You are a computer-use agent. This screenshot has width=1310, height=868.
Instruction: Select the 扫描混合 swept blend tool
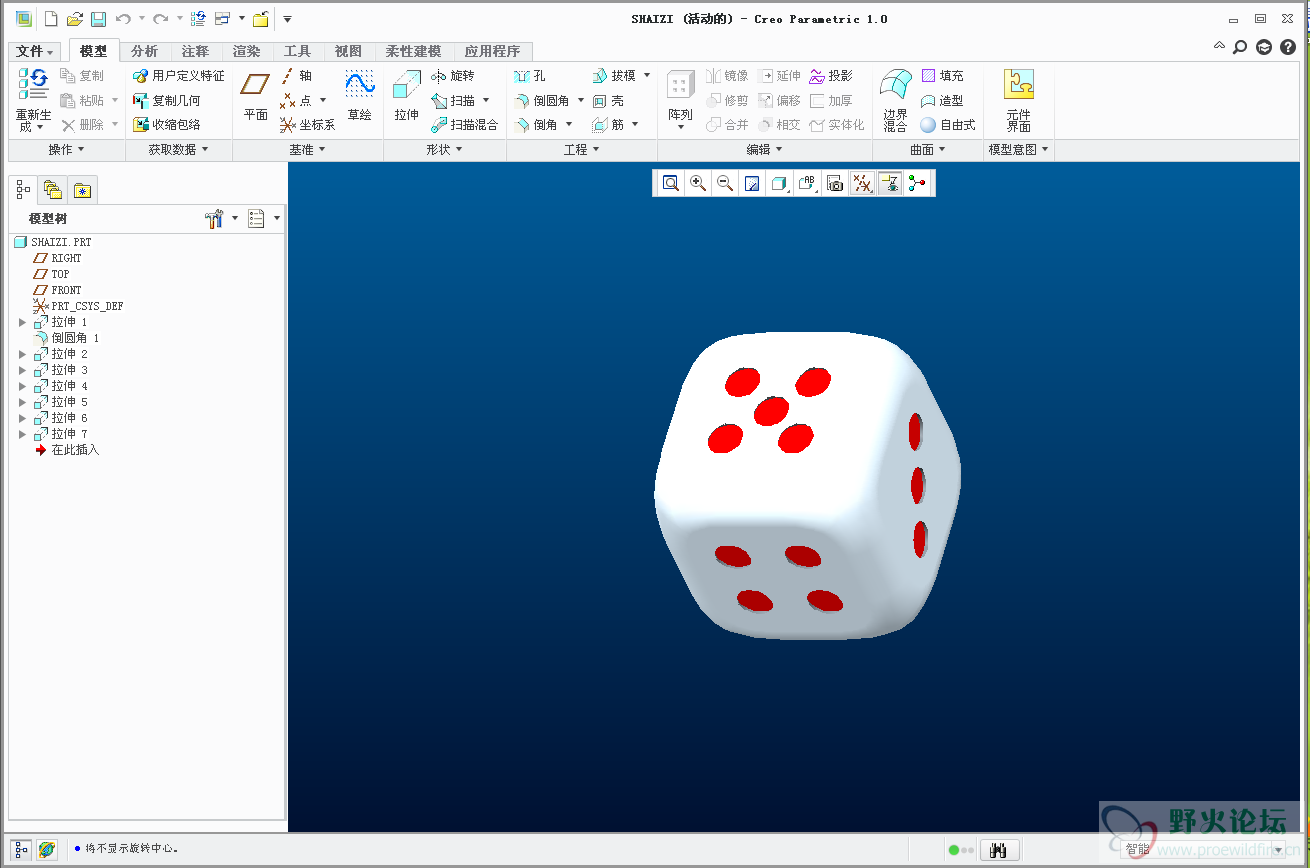tap(465, 125)
